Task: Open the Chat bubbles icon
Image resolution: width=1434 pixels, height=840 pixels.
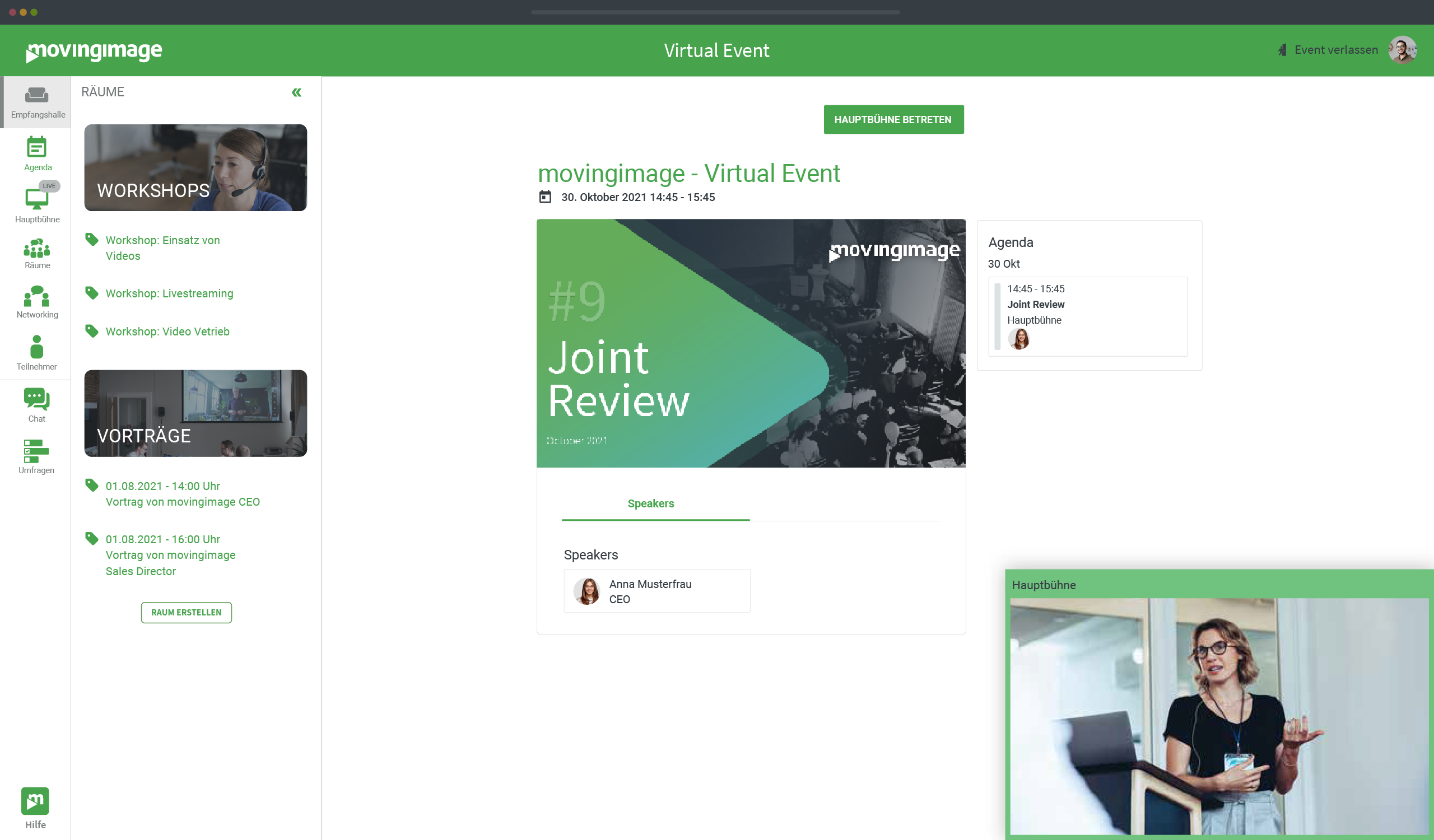Action: point(36,404)
